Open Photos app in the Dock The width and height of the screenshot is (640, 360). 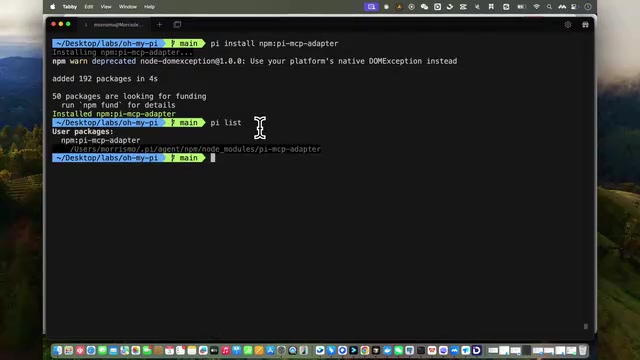tap(136, 350)
